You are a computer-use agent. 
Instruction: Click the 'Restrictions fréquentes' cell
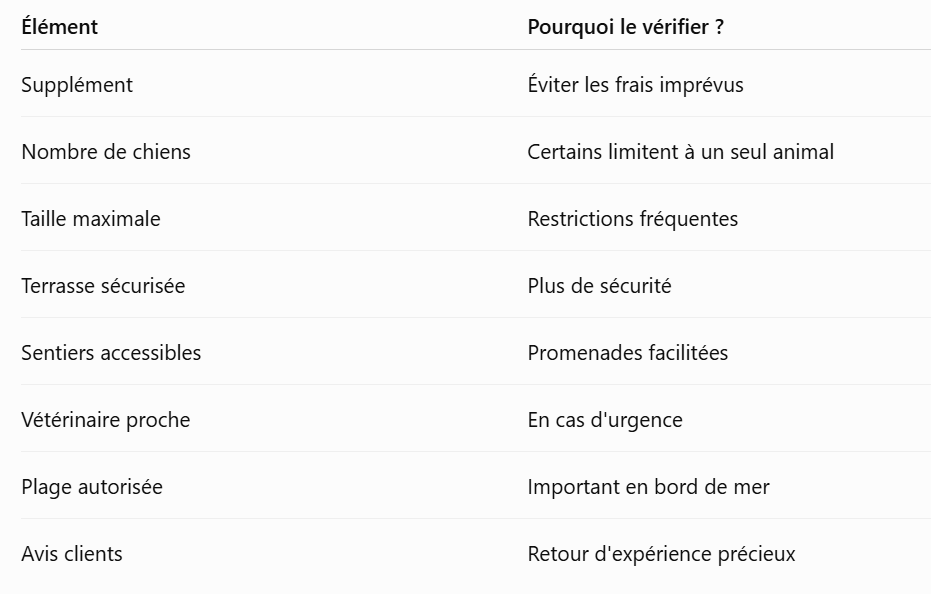click(x=632, y=219)
